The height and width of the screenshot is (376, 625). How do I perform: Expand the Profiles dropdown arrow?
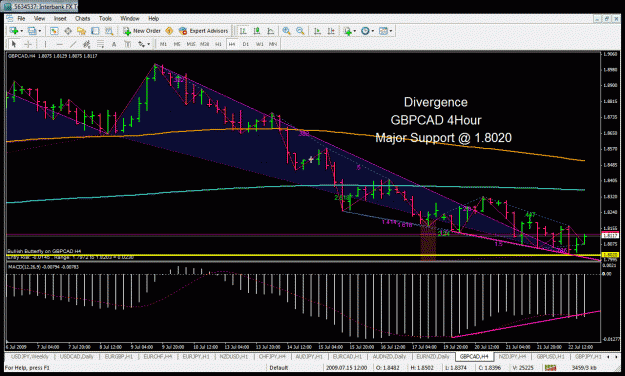[x=39, y=31]
